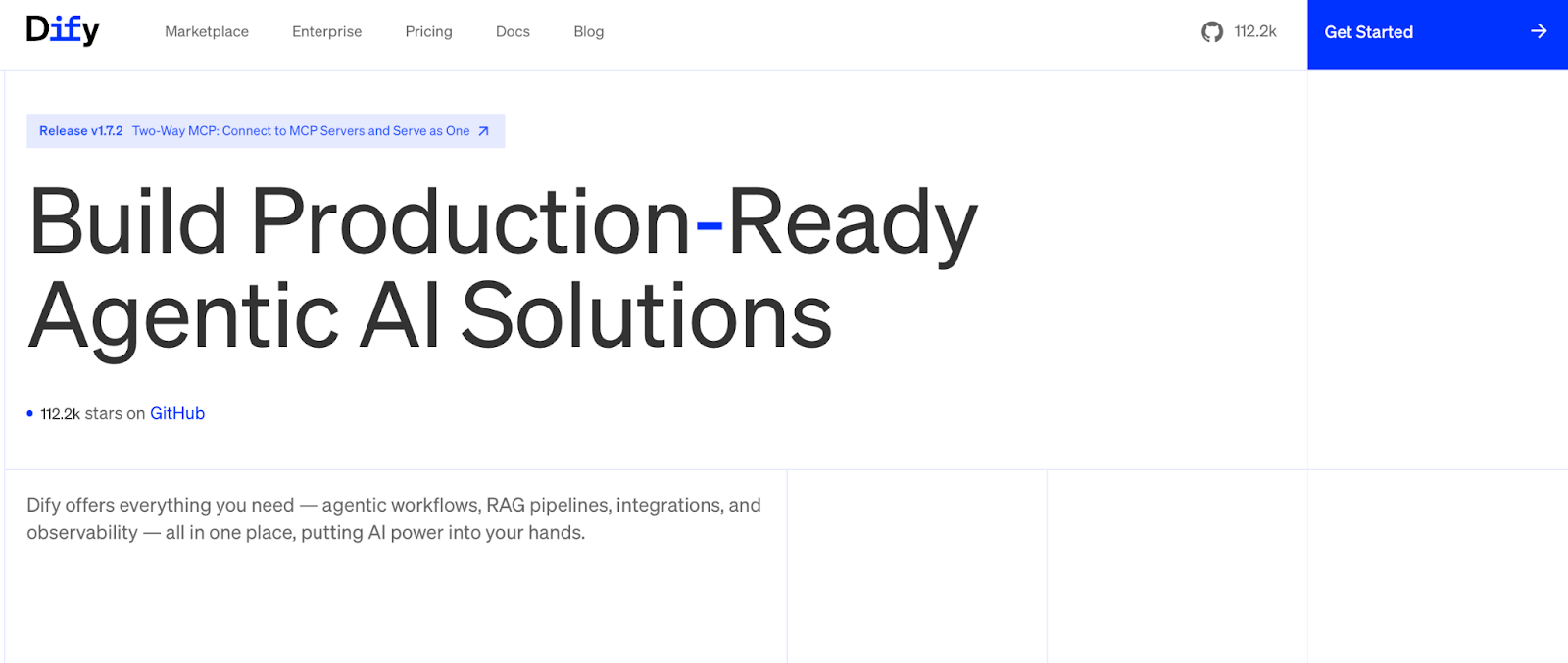This screenshot has width=1568, height=663.
Task: Open the GitHub octocat icon in header
Action: (1212, 32)
